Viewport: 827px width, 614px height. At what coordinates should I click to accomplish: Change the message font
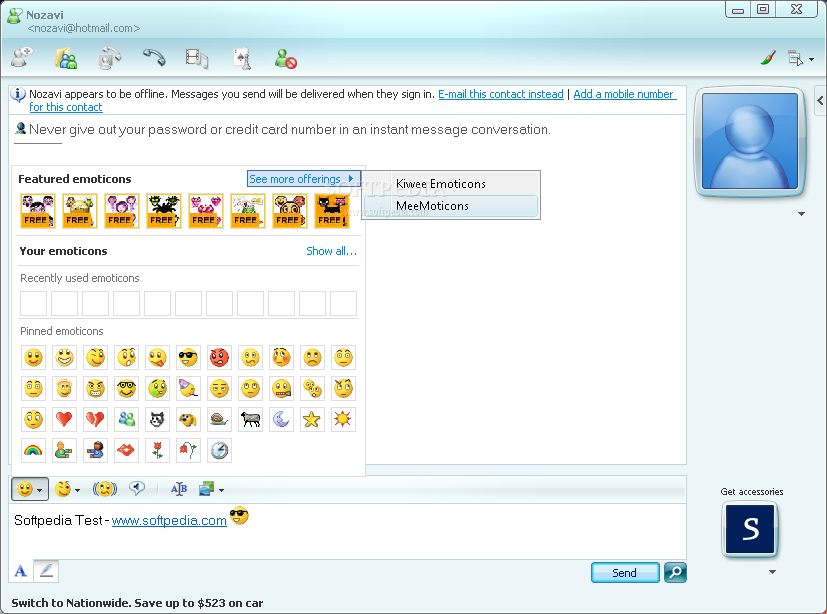pyautogui.click(x=179, y=489)
